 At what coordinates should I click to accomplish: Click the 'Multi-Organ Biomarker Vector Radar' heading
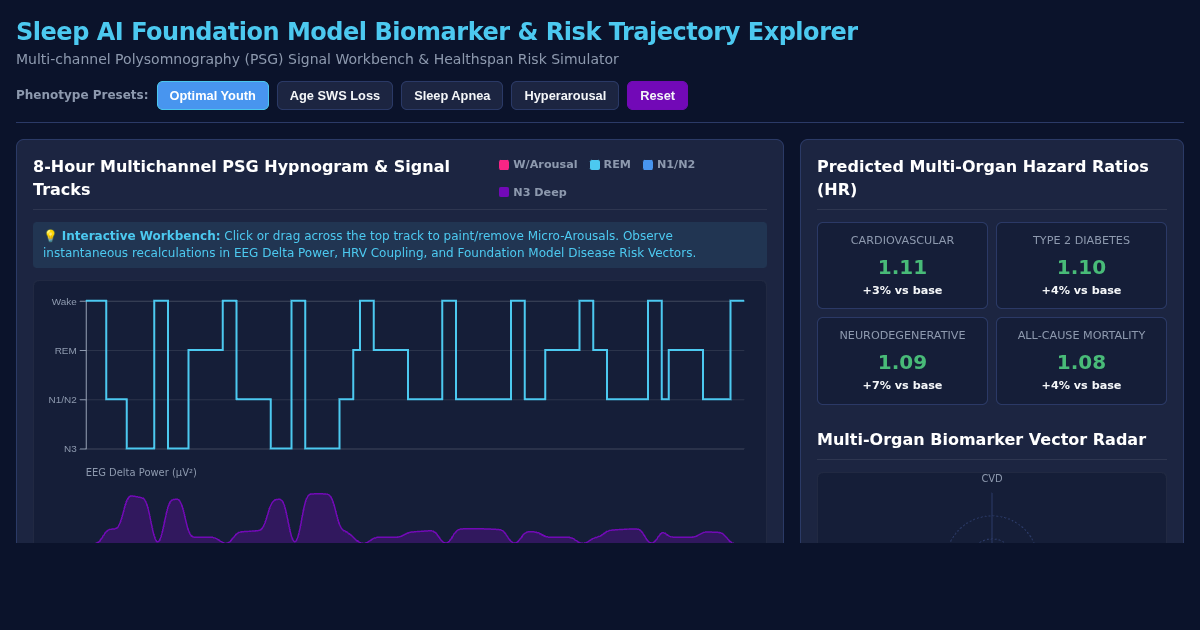tap(981, 440)
